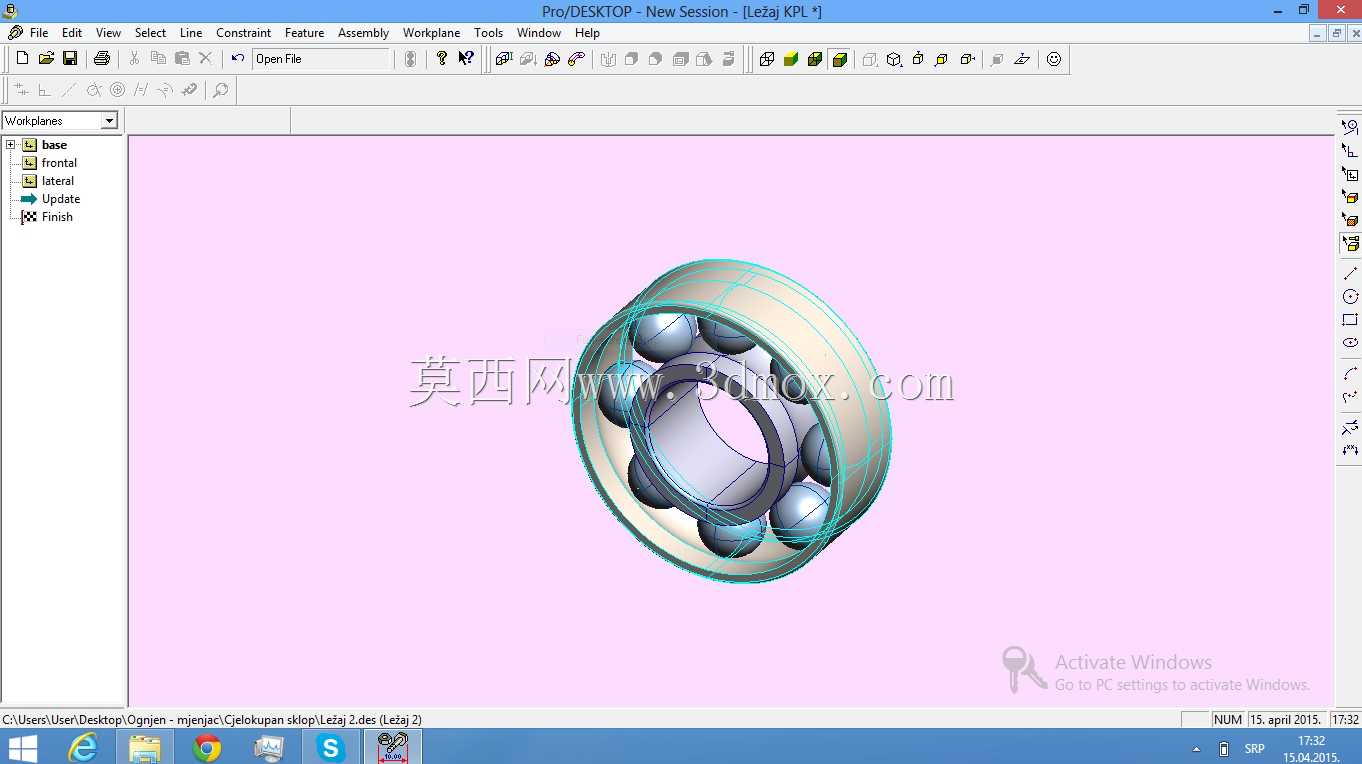This screenshot has width=1362, height=764.
Task: Click the Open File command field
Action: pos(321,59)
